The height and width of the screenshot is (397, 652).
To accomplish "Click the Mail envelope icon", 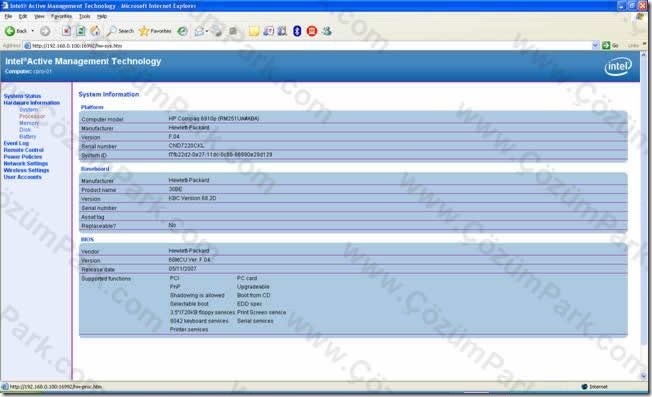I will tap(199, 31).
